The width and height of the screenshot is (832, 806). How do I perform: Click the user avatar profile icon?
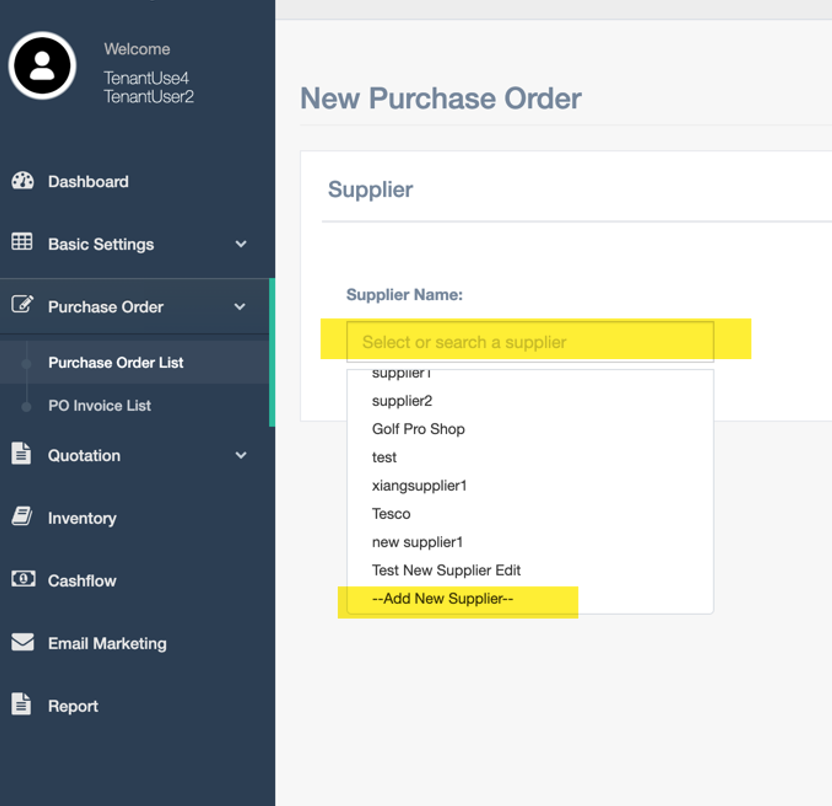pos(42,66)
